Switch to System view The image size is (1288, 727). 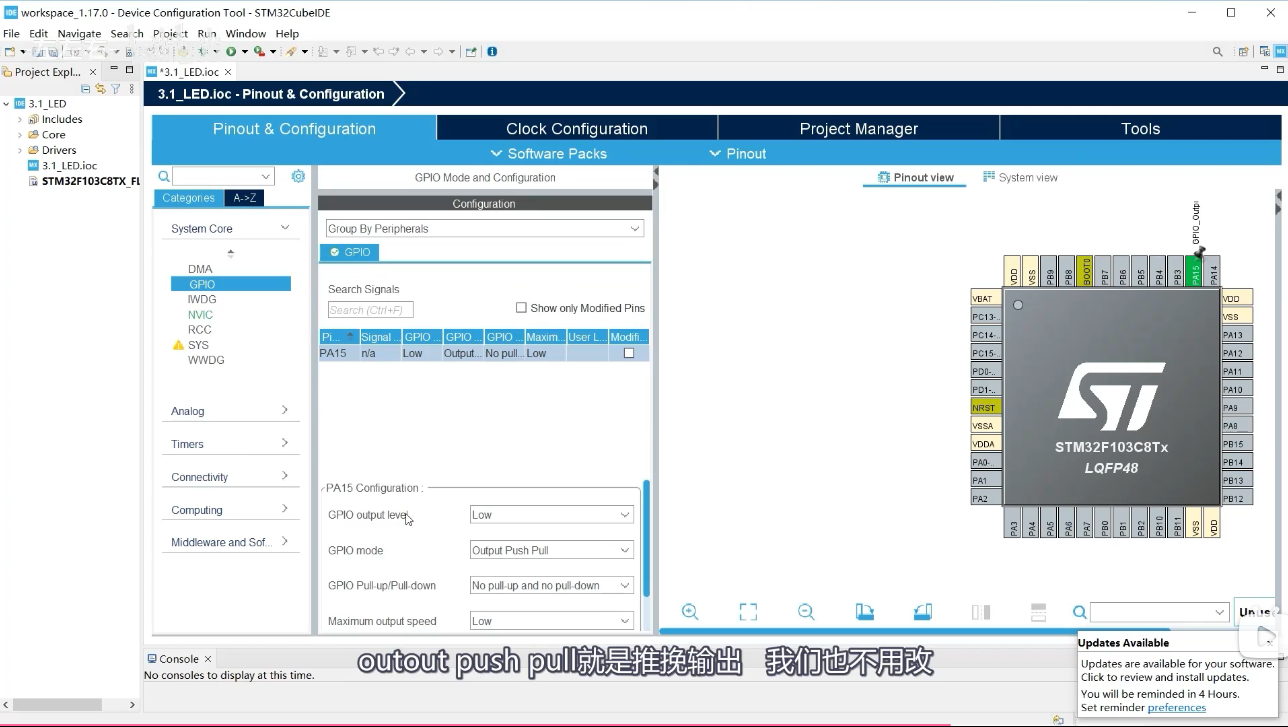click(x=1020, y=177)
